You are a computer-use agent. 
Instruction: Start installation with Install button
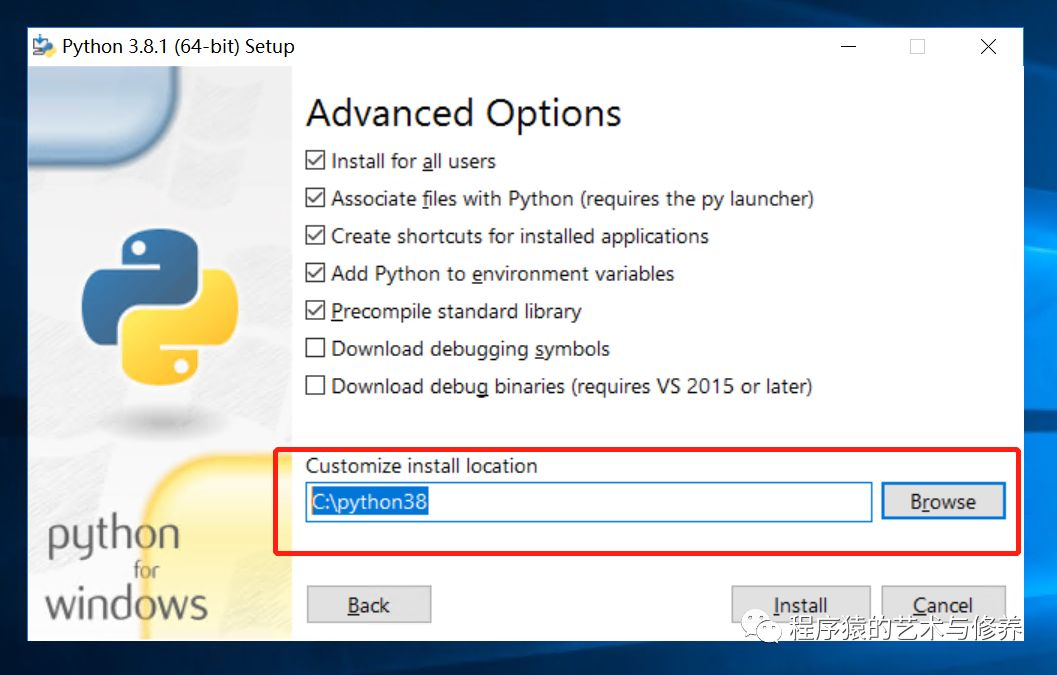point(801,604)
